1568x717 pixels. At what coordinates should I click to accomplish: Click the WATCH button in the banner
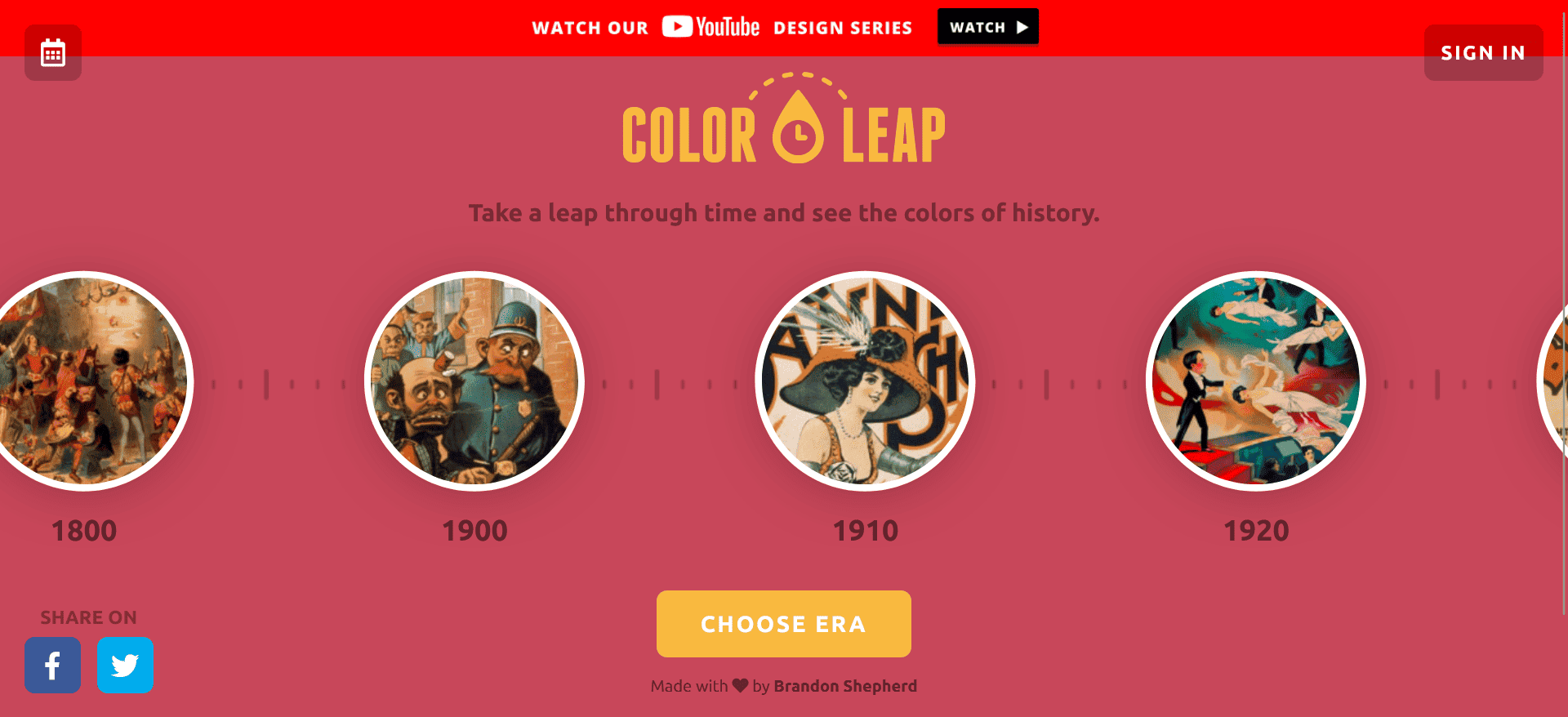(987, 26)
